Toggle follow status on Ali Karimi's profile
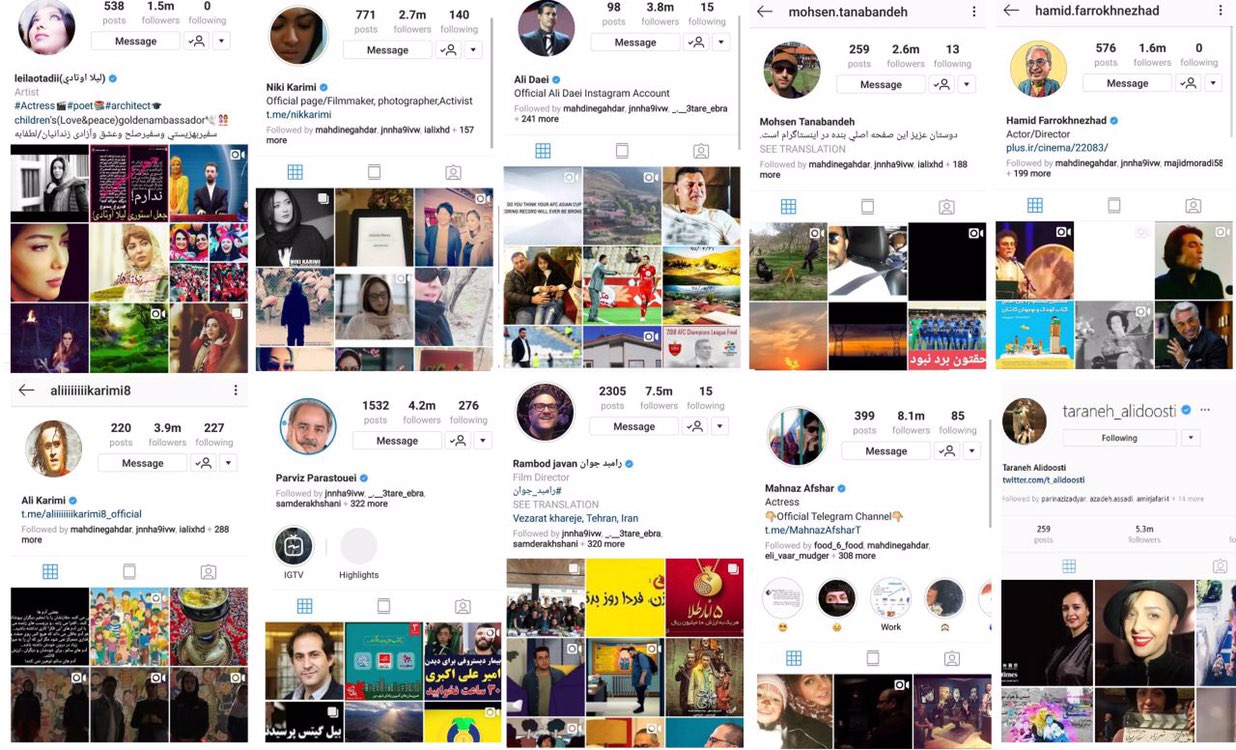This screenshot has height=750, width=1236. pyautogui.click(x=203, y=463)
